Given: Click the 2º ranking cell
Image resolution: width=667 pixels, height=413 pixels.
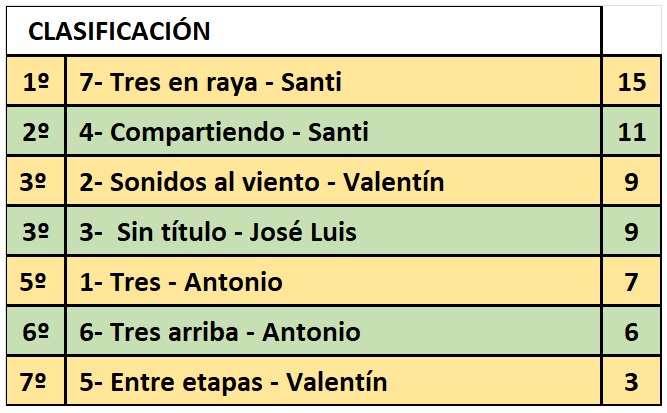Looking at the screenshot, I should (35, 132).
